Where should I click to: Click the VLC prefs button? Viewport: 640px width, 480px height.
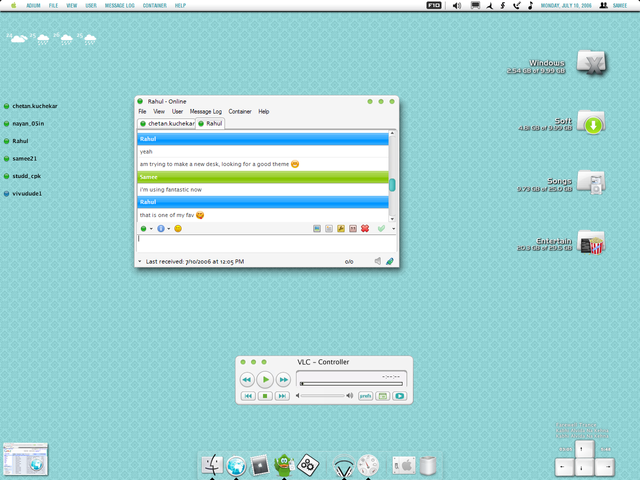tap(365, 396)
